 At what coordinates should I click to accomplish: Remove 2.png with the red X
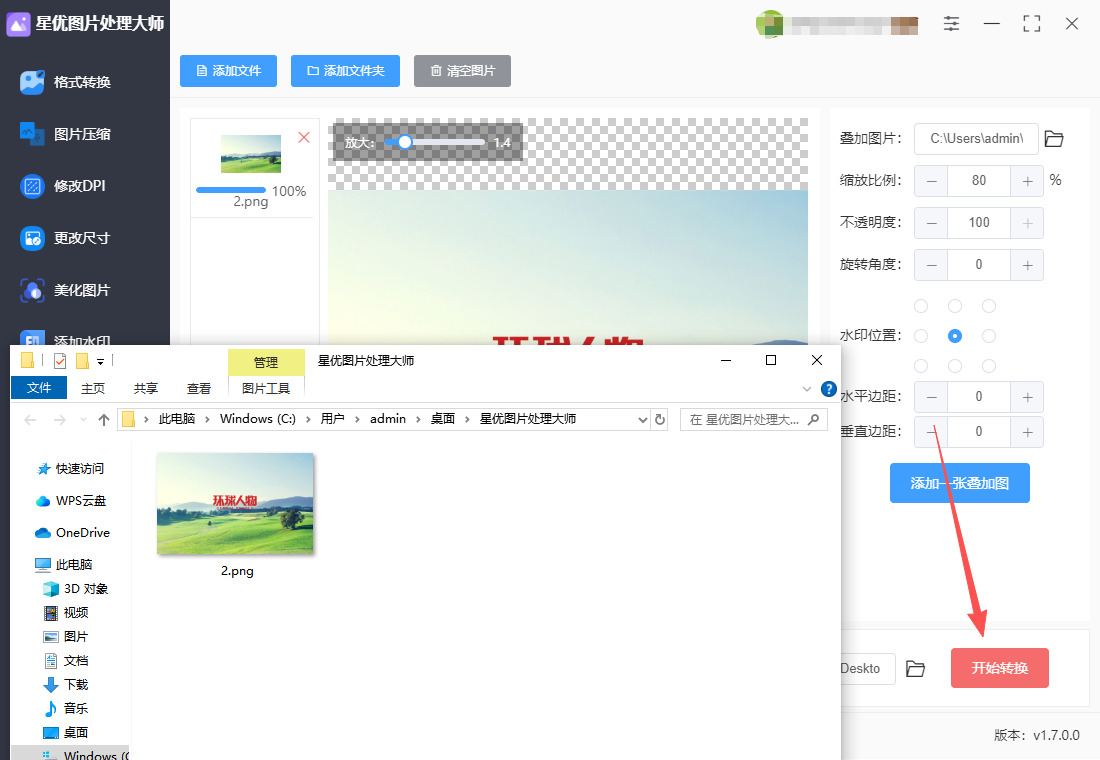(304, 137)
